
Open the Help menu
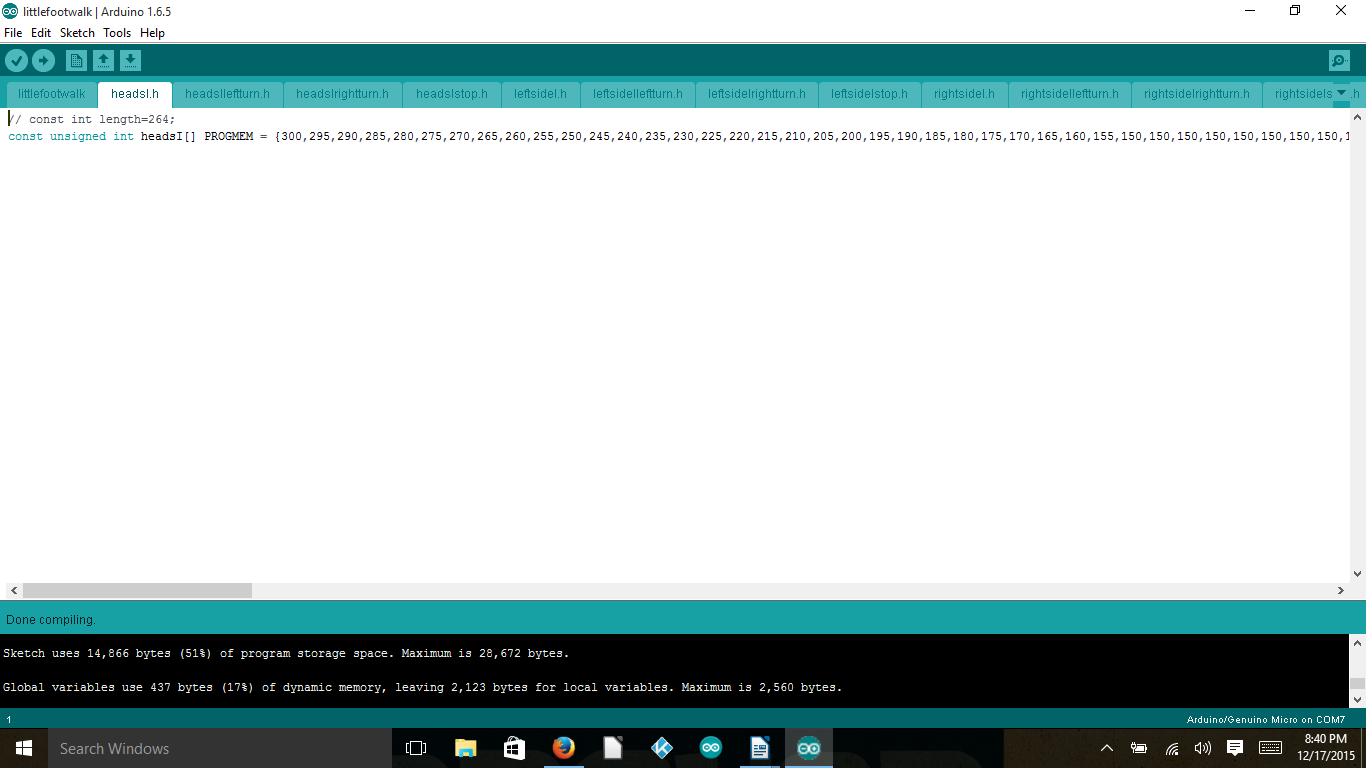click(152, 33)
